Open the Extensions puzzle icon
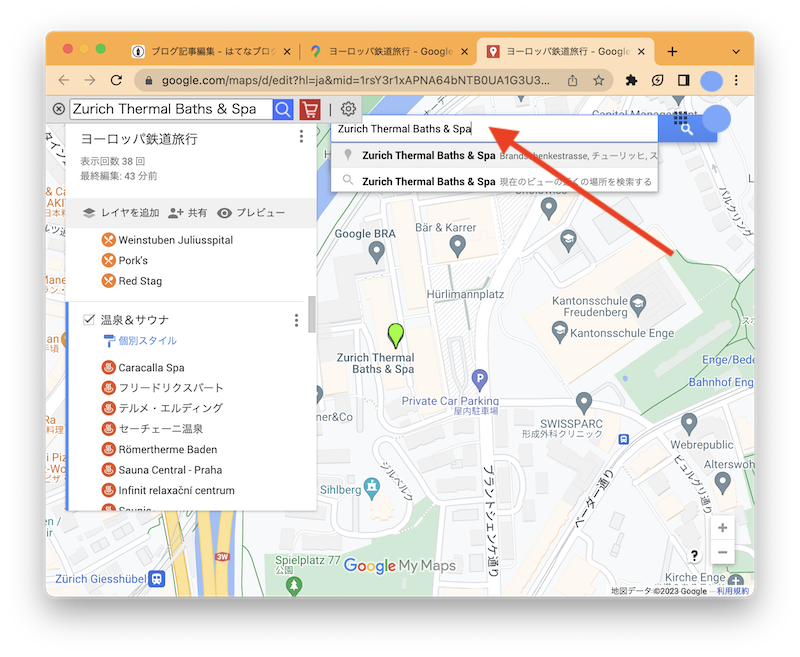Screen dimensions: 800x657 tap(631, 80)
